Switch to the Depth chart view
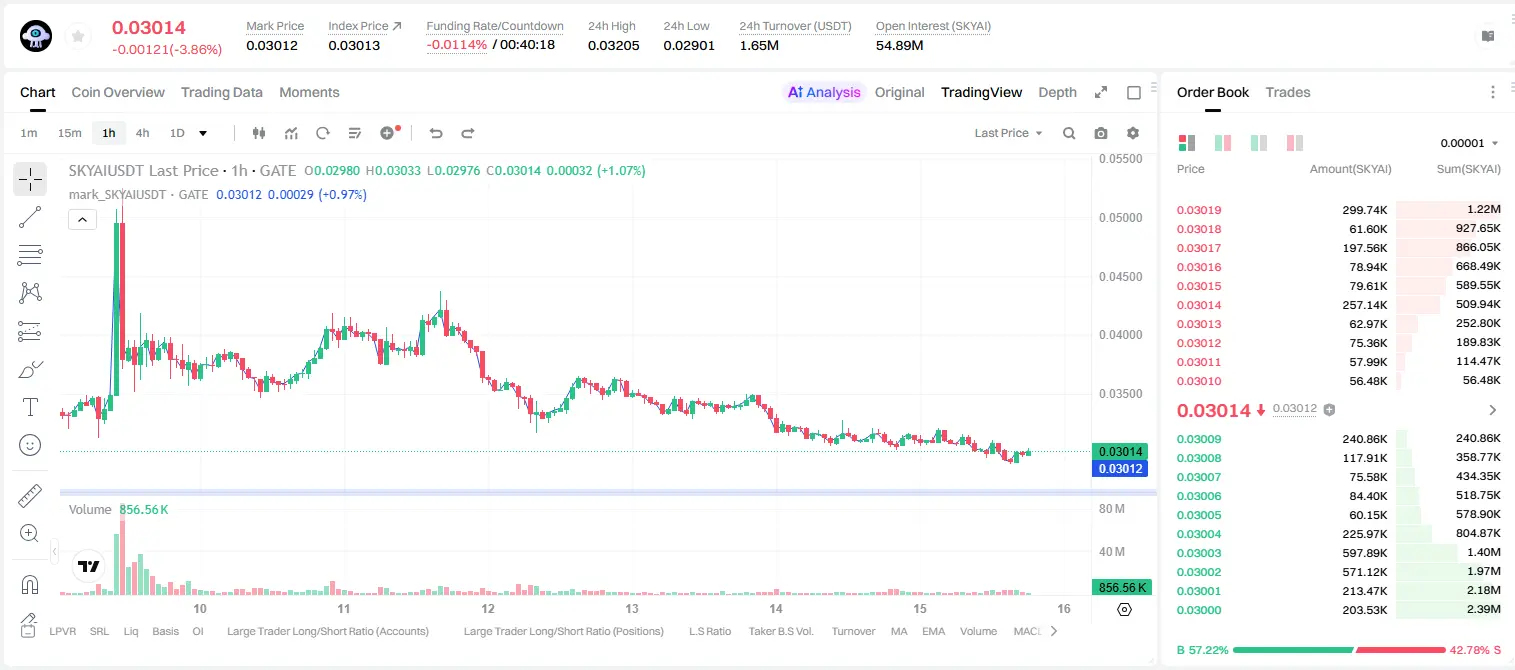The width and height of the screenshot is (1515, 670). tap(1057, 92)
